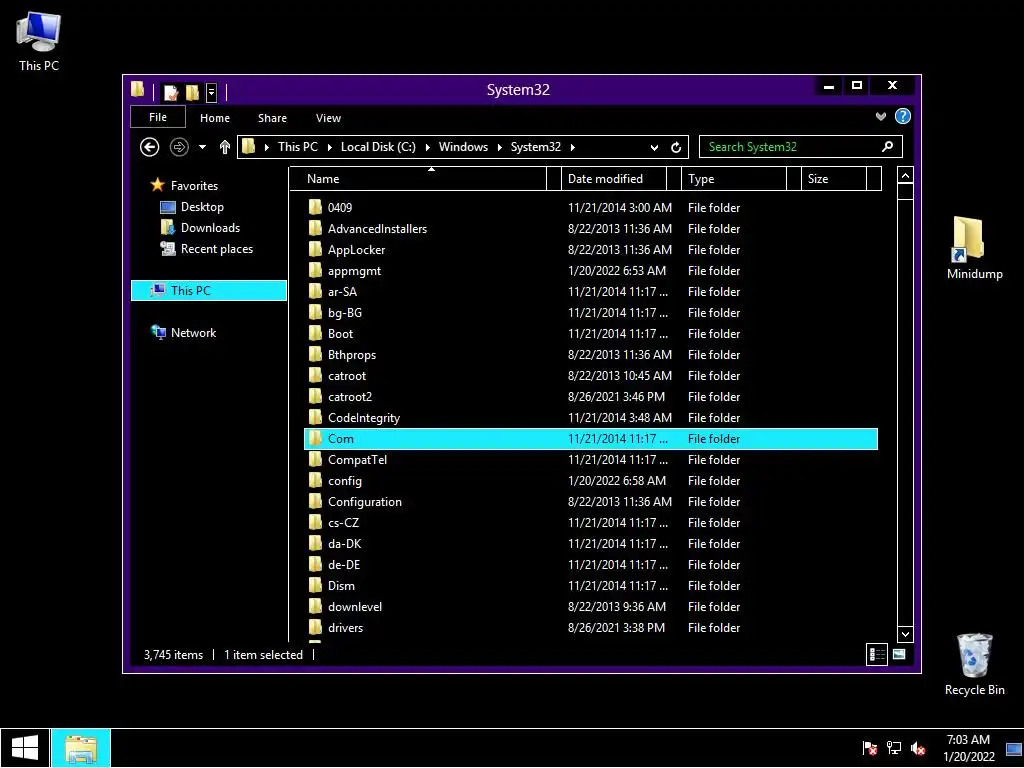Click System32 in the address breadcrumb
Image resolution: width=1024 pixels, height=768 pixels.
[536, 147]
